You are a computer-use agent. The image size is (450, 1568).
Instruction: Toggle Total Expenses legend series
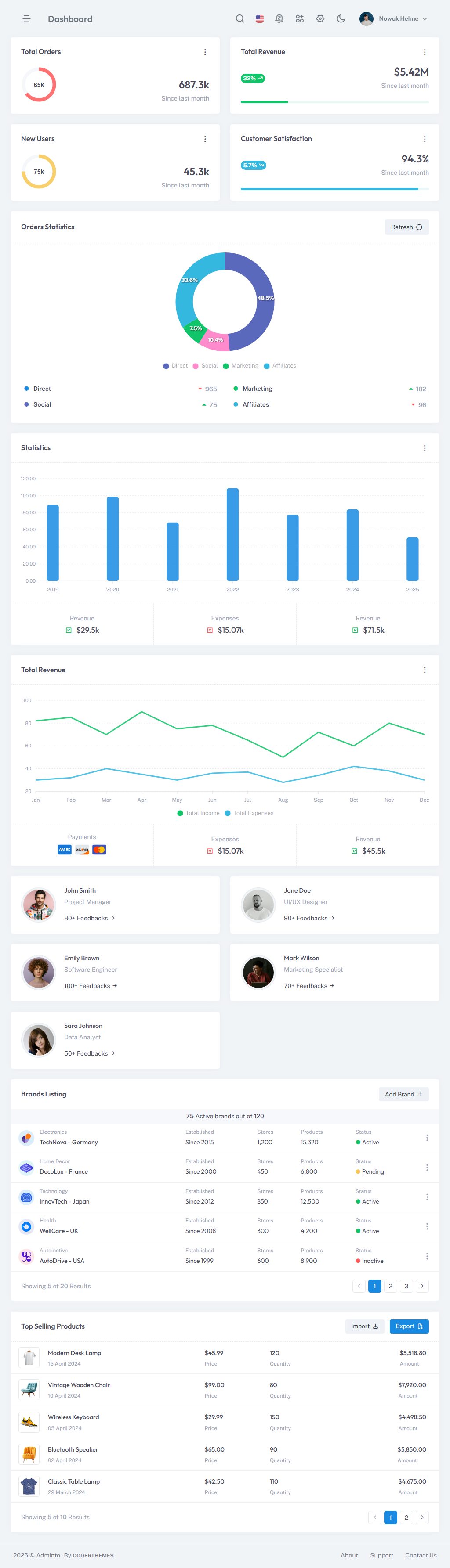pos(249,813)
